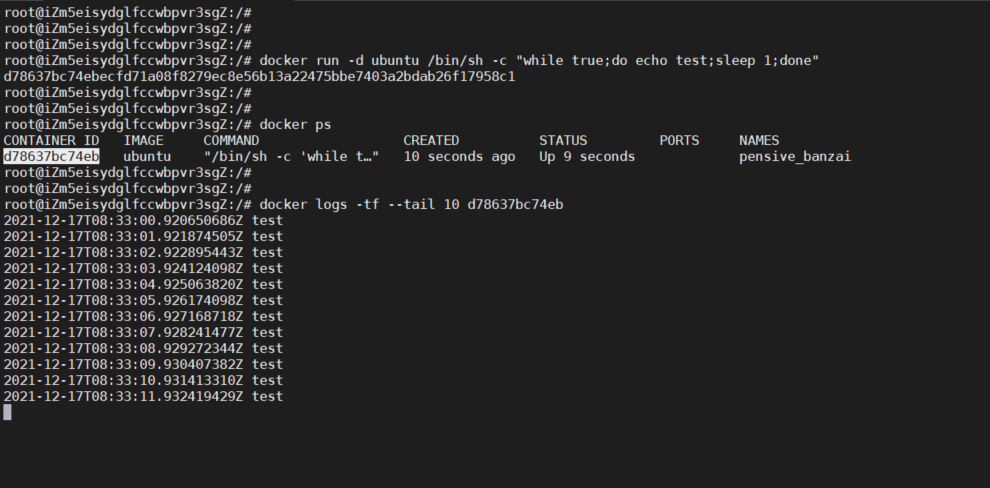This screenshot has width=990, height=488.
Task: Click the full container hash output line
Action: [259, 76]
